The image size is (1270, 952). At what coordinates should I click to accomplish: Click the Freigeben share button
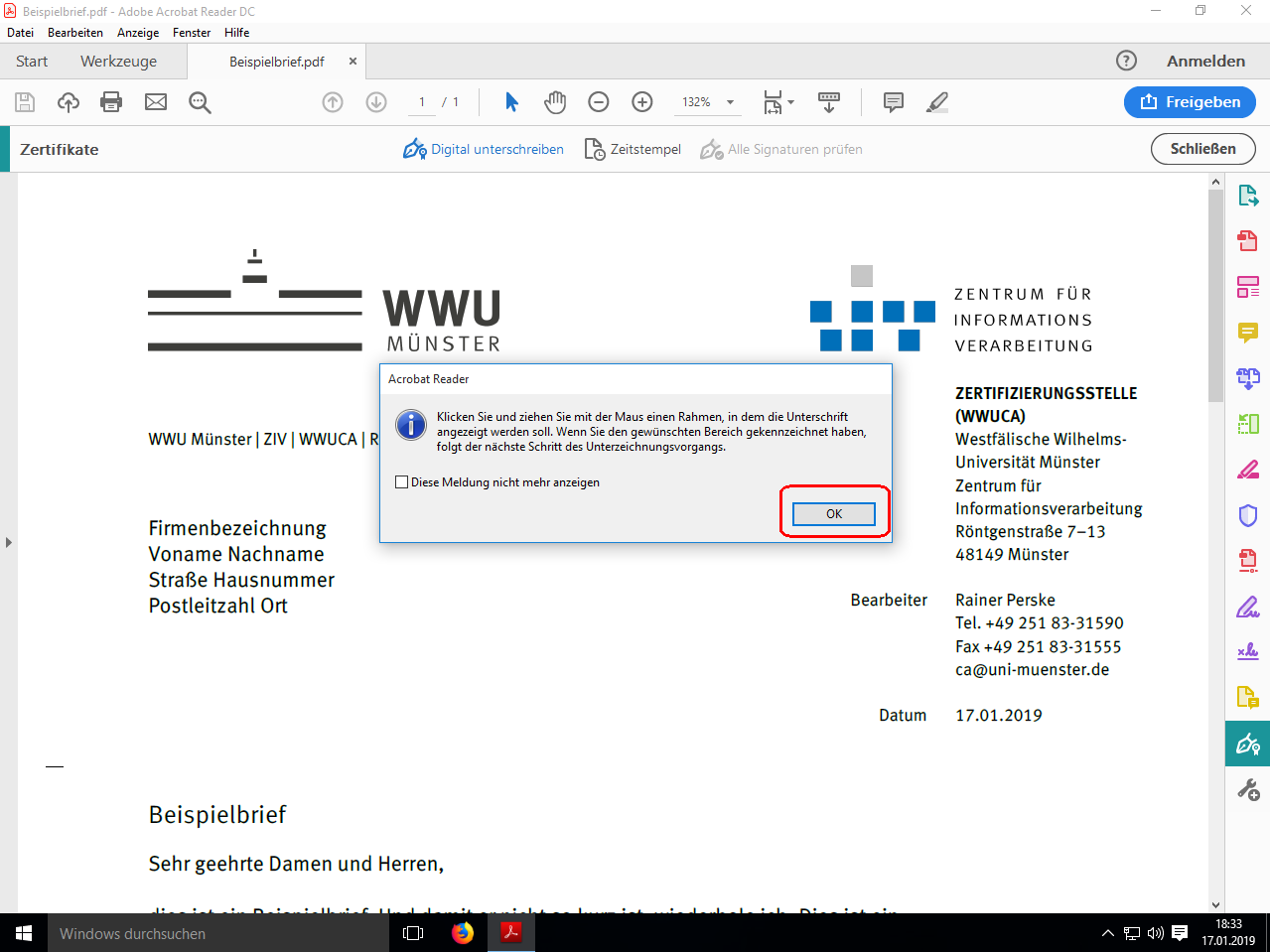point(1190,102)
